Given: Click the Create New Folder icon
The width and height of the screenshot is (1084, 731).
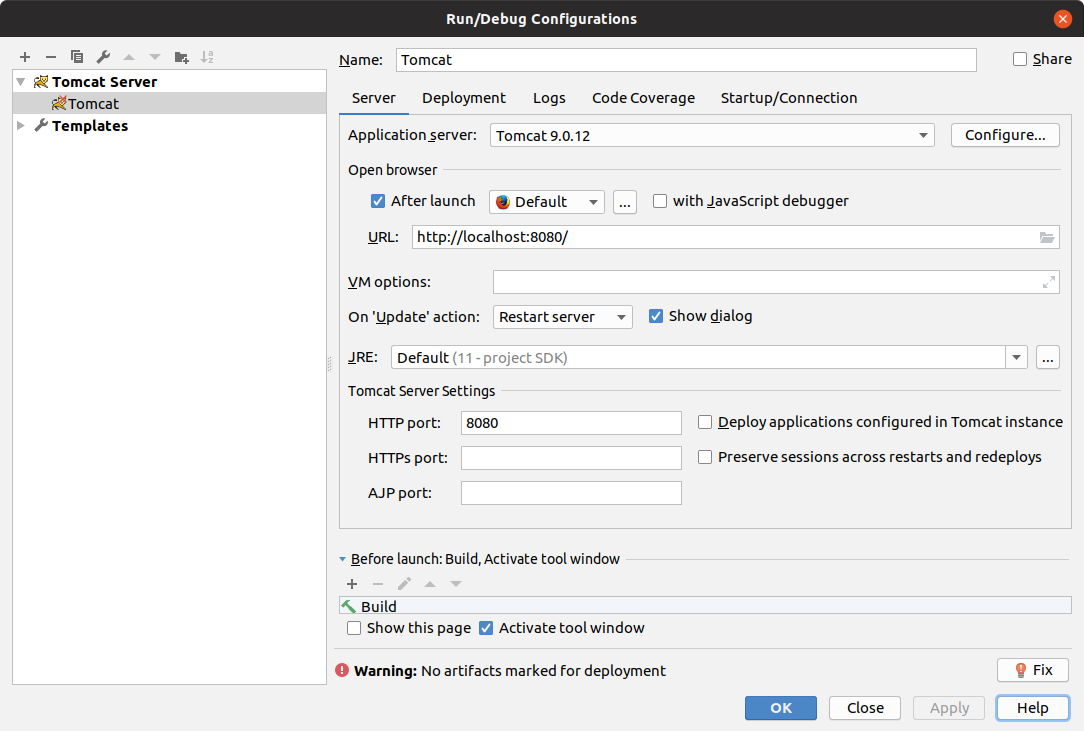Looking at the screenshot, I should coord(181,57).
